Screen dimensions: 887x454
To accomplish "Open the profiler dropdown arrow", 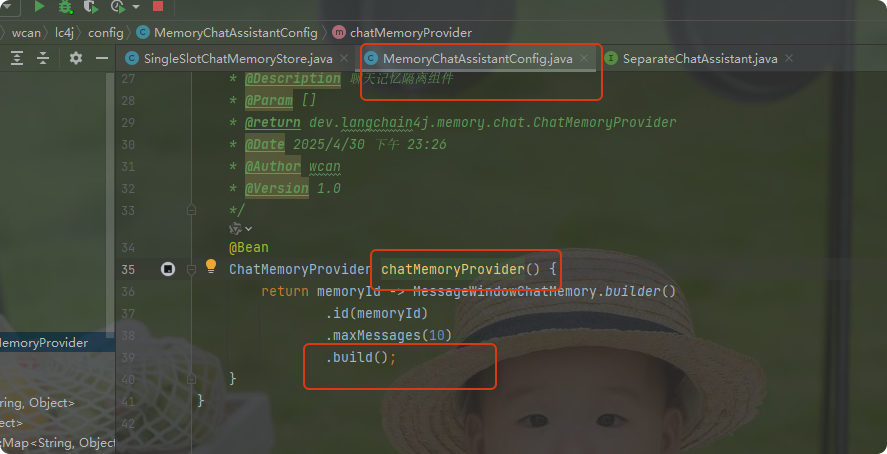I will (x=136, y=7).
